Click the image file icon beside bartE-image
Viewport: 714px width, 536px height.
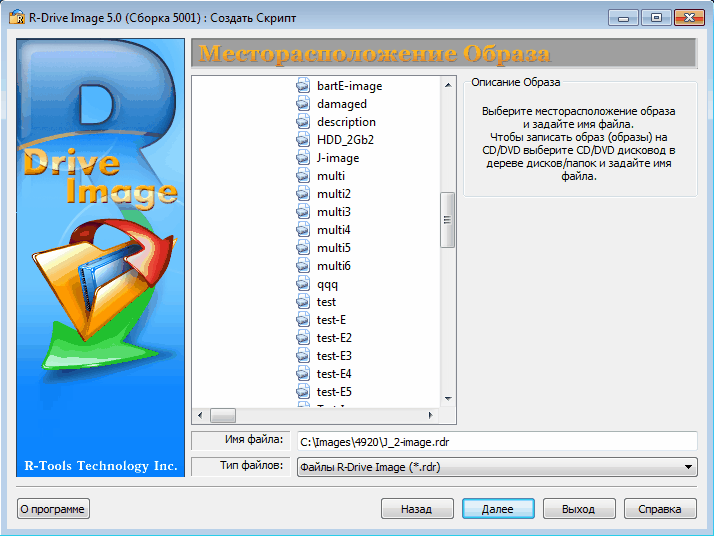(303, 86)
